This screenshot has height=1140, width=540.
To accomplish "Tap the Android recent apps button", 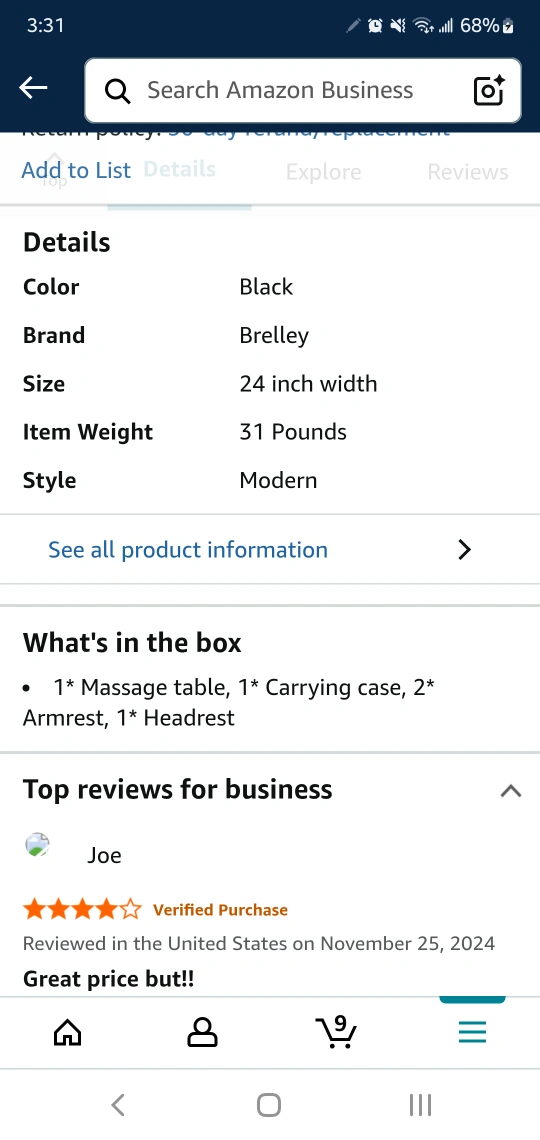I will coord(420,1105).
